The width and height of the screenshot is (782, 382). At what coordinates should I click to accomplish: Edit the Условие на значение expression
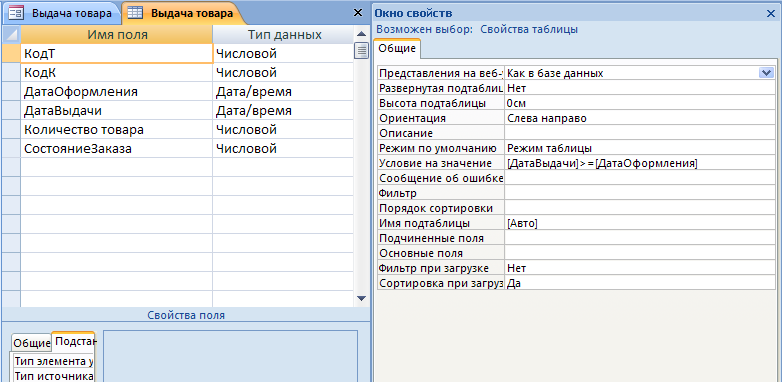point(640,163)
